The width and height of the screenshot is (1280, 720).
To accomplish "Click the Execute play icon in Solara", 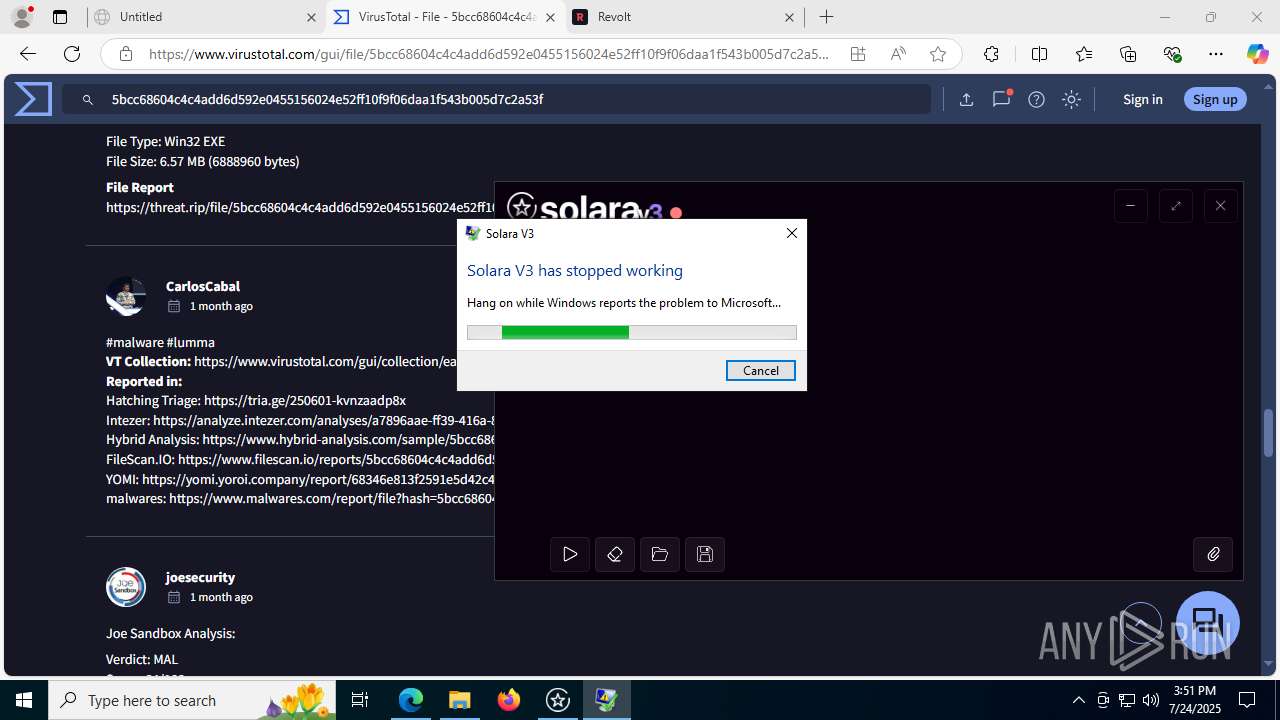I will (570, 554).
